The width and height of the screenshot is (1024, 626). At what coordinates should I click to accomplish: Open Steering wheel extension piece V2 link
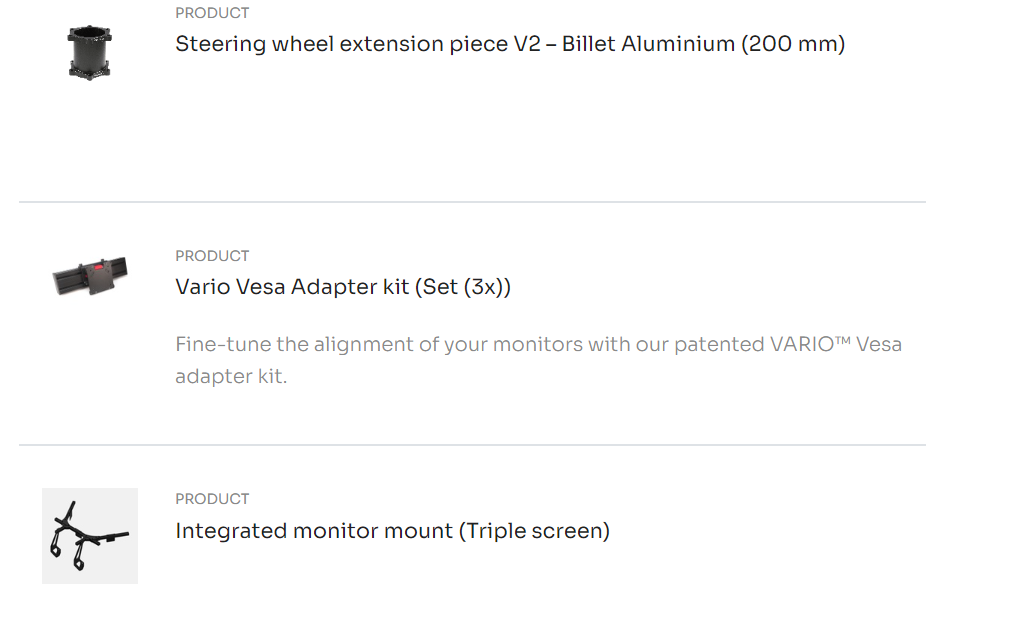(x=510, y=44)
